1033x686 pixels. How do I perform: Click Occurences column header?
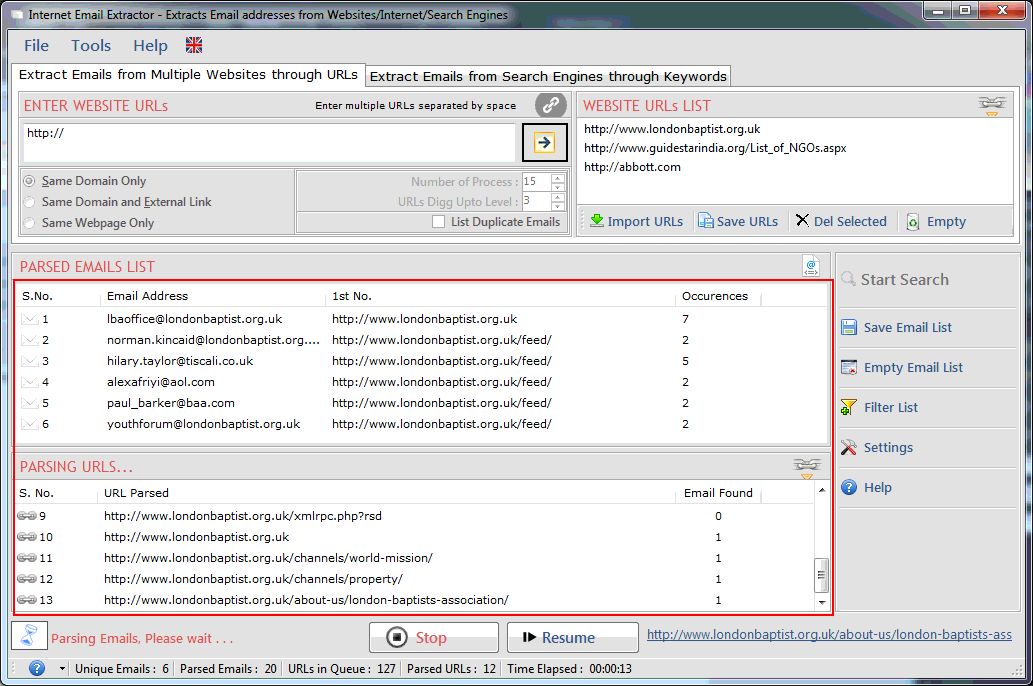[x=715, y=296]
